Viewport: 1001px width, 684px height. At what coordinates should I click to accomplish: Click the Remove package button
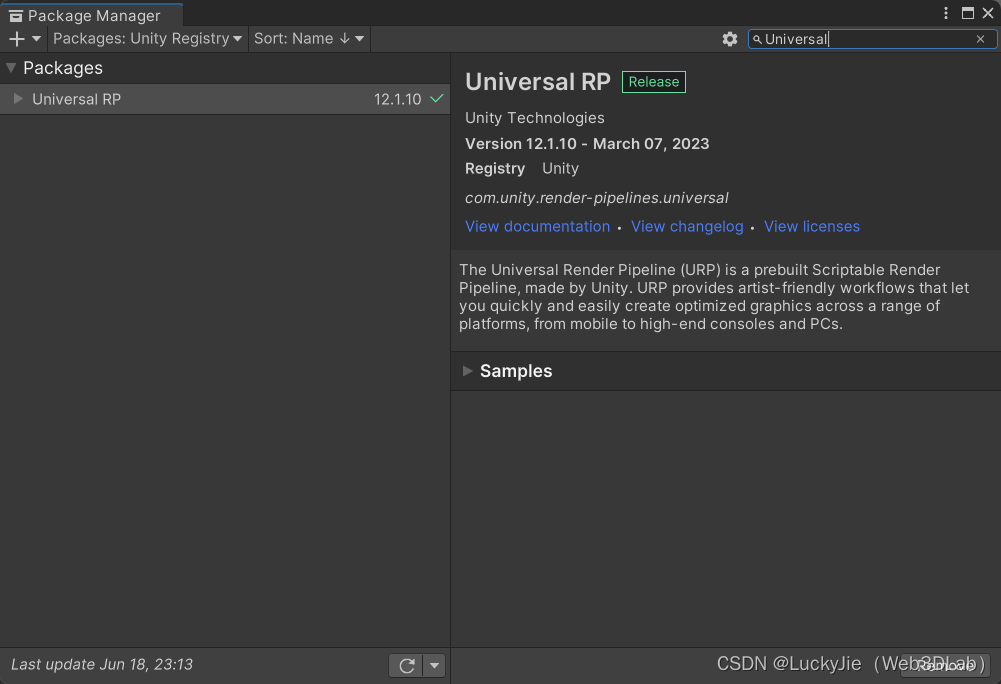(945, 665)
